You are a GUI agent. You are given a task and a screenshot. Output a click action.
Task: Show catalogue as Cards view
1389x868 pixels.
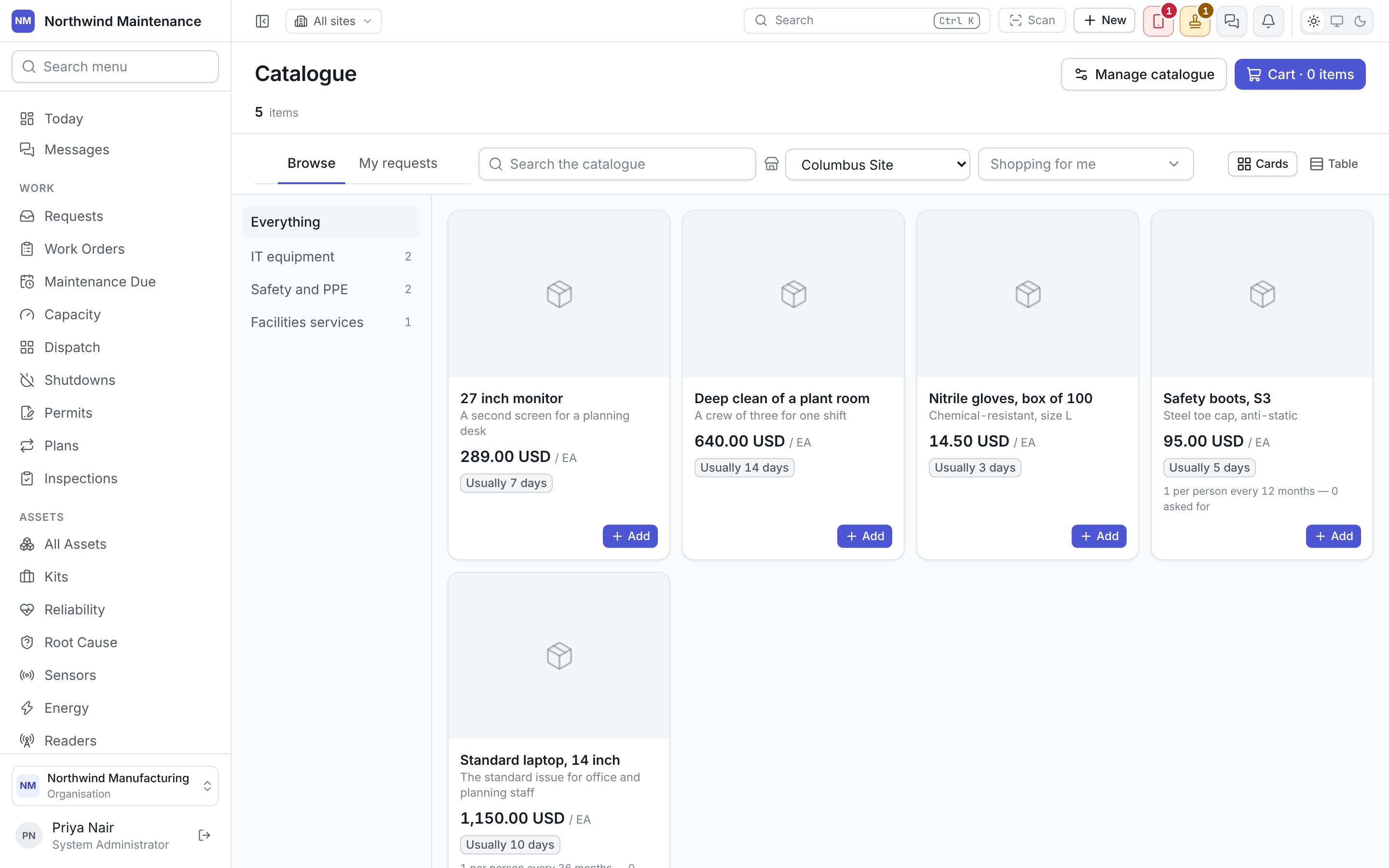click(x=1262, y=164)
